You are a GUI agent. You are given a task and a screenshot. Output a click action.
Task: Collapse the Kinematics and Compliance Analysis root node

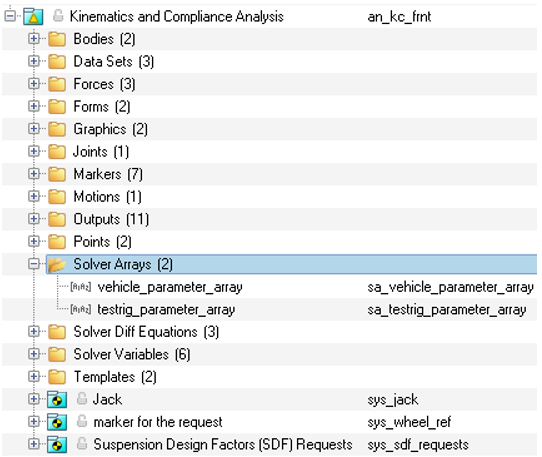tap(10, 16)
